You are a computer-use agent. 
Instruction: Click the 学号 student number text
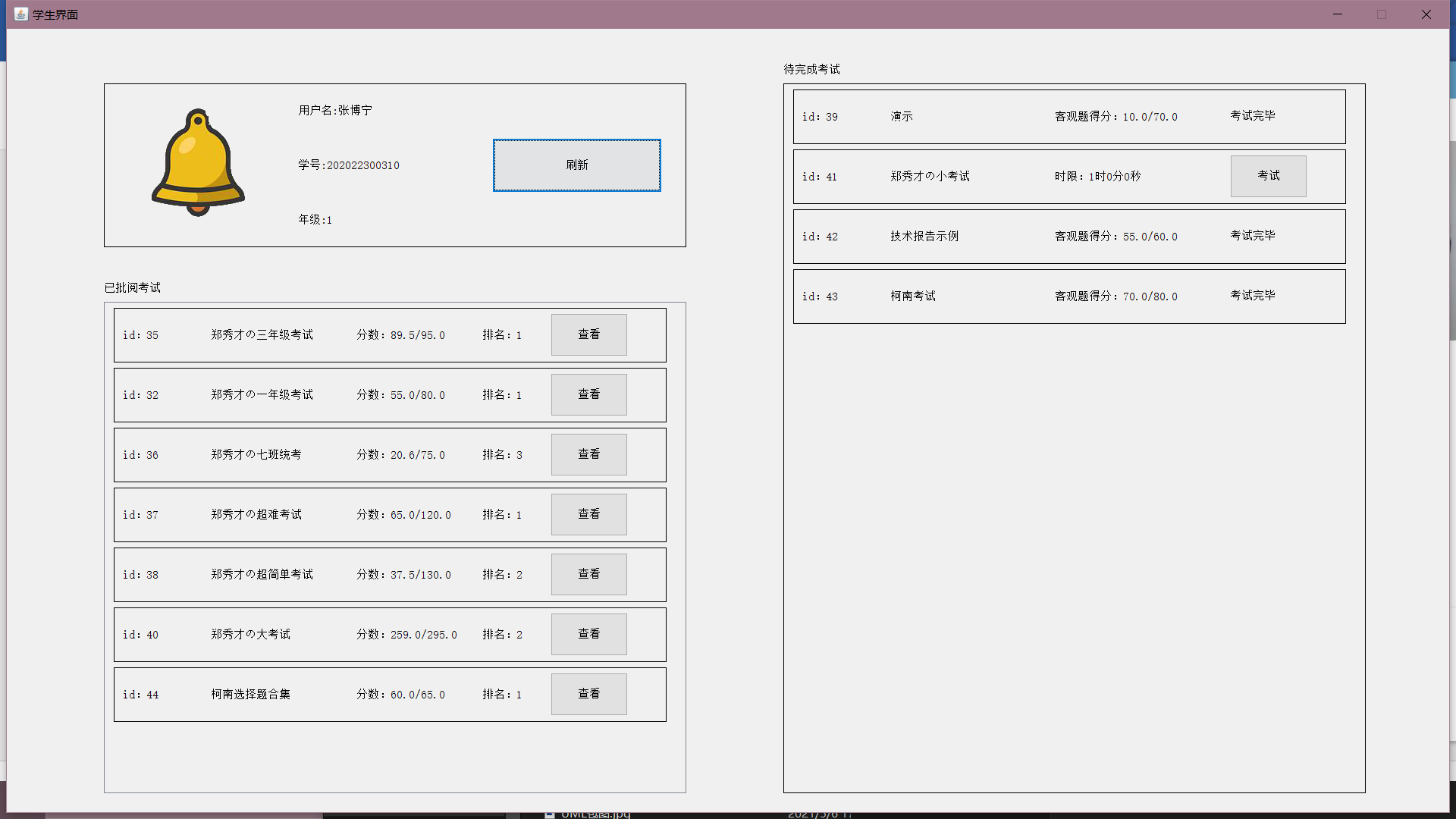tap(349, 165)
